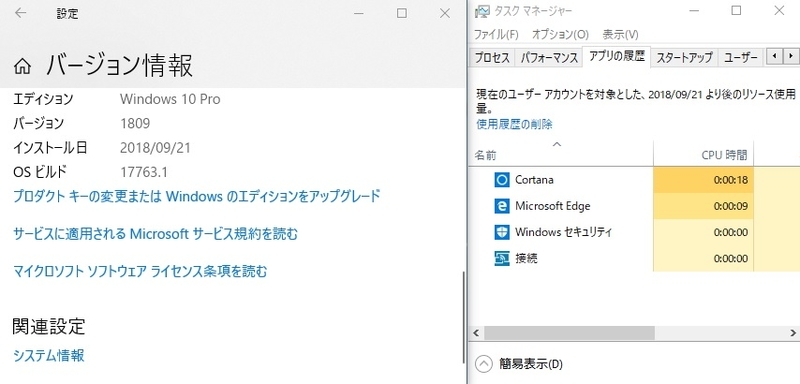The height and width of the screenshot is (384, 800).
Task: Click horizontal scrollbar left arrow
Action: 476,333
